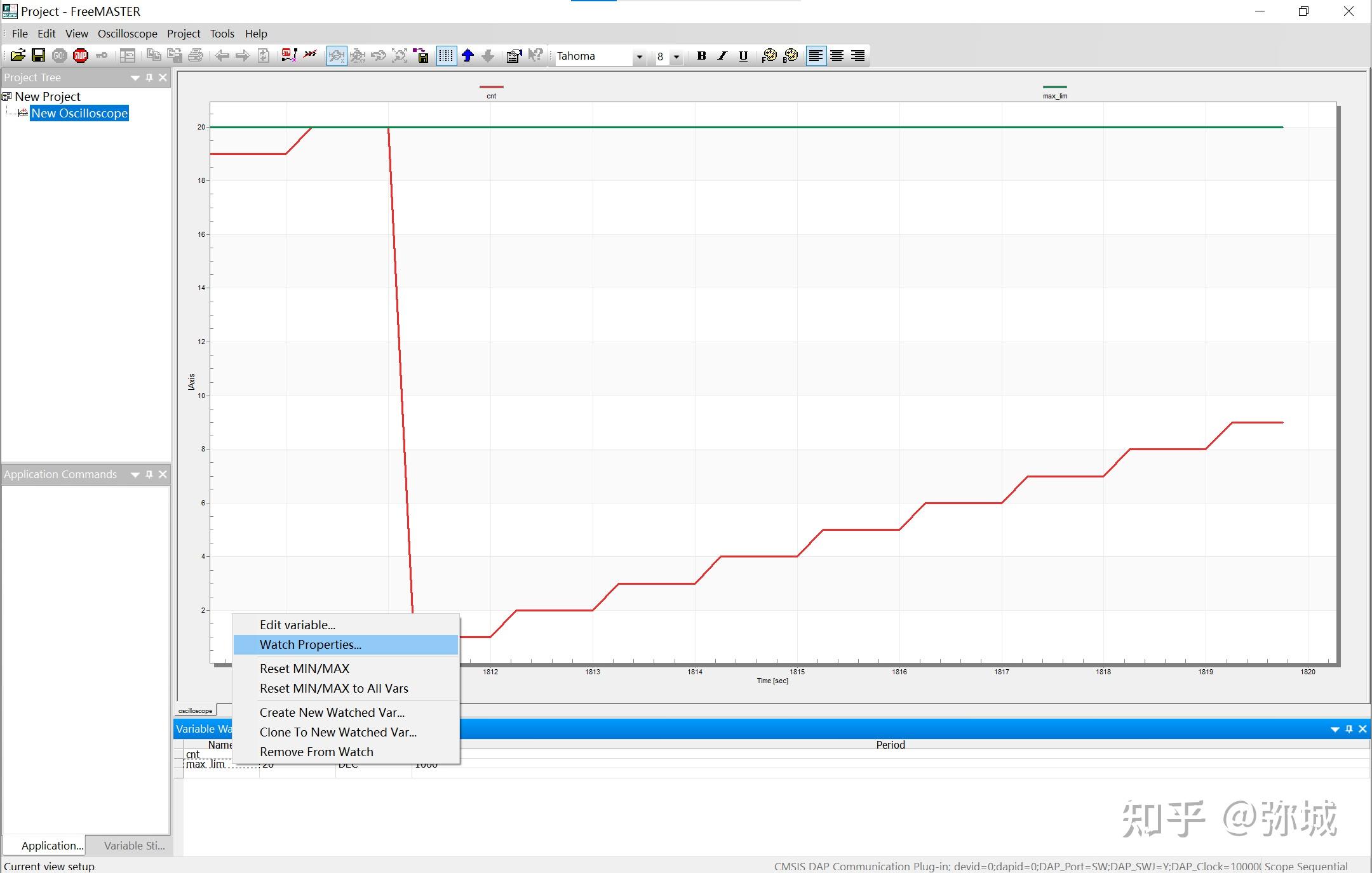Open the font size dropdown
This screenshot has width=1372, height=873.
676,57
